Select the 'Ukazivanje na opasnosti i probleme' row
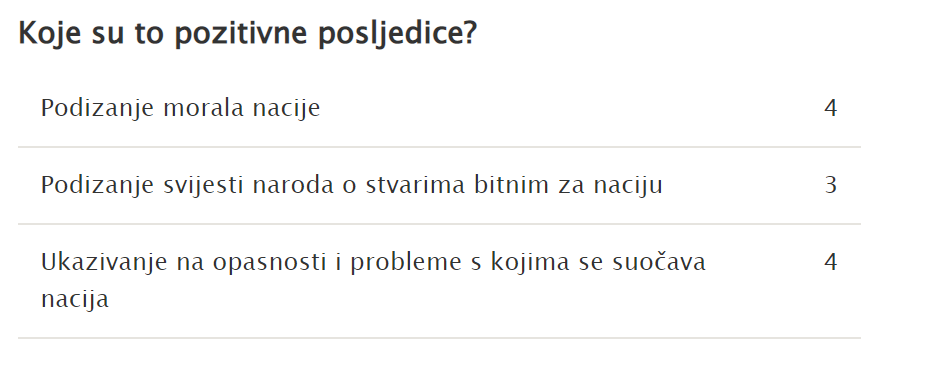This screenshot has width=942, height=376. [x=439, y=280]
